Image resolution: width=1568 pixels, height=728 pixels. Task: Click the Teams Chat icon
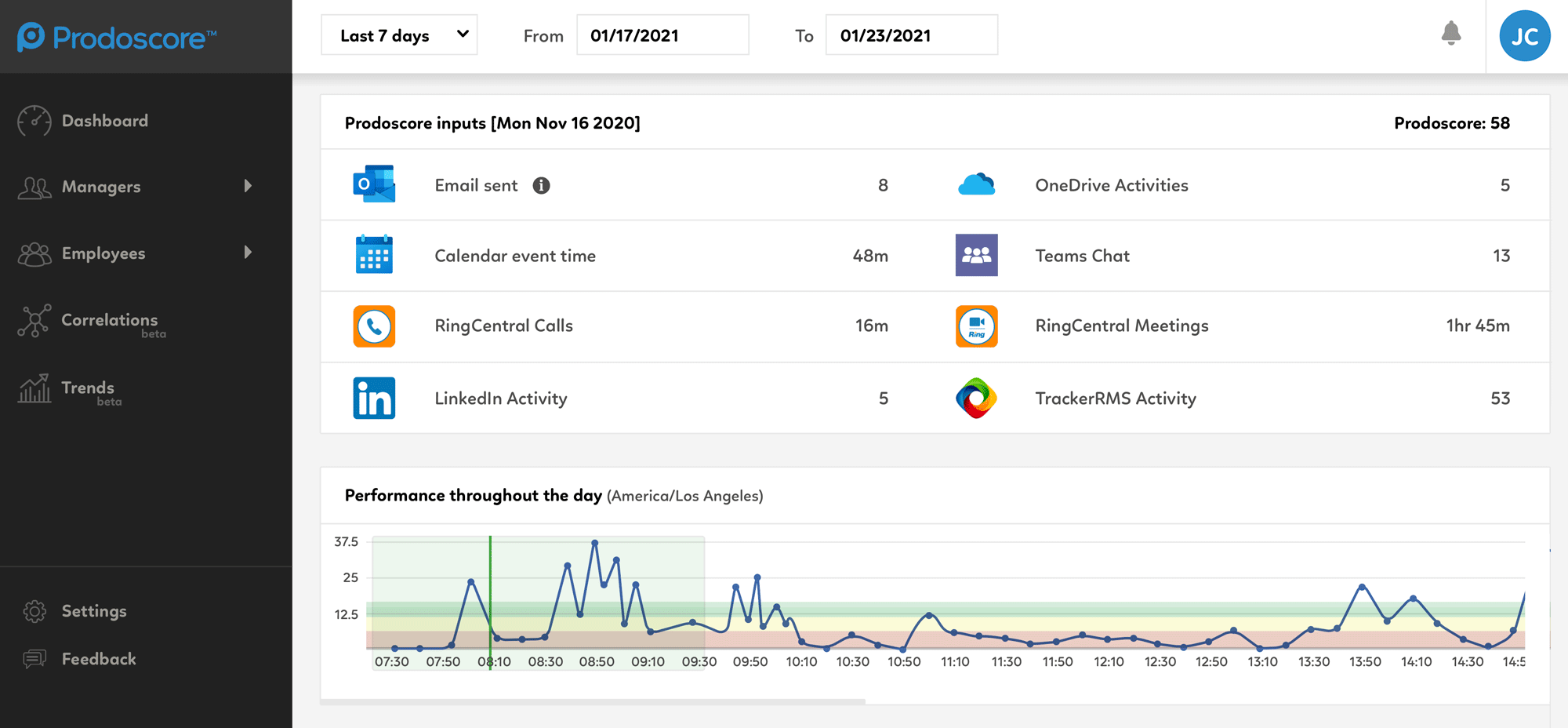(977, 255)
